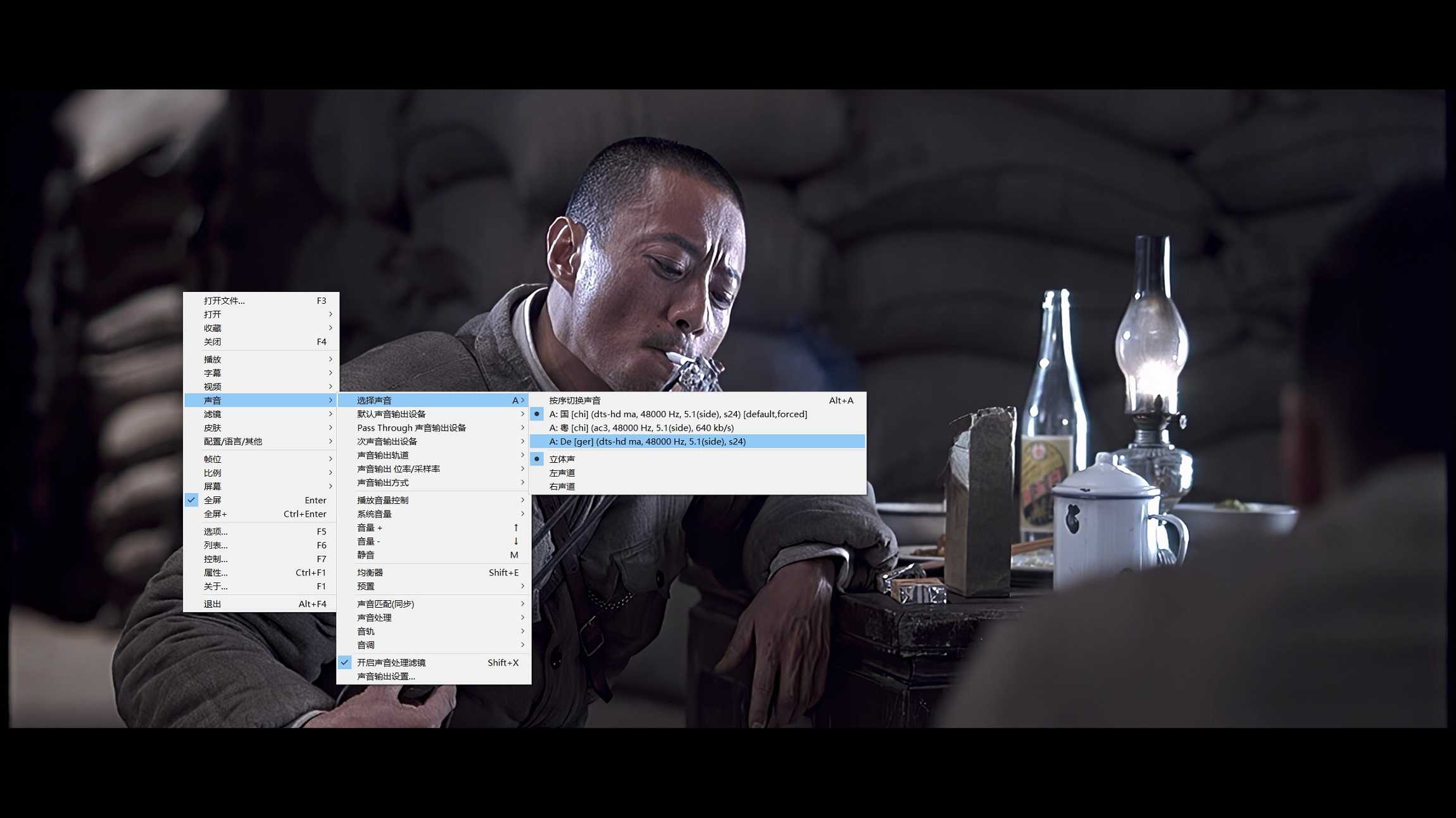The width and height of the screenshot is (1456, 818).
Task: Expand 系统音量 submenu
Action: 434,513
